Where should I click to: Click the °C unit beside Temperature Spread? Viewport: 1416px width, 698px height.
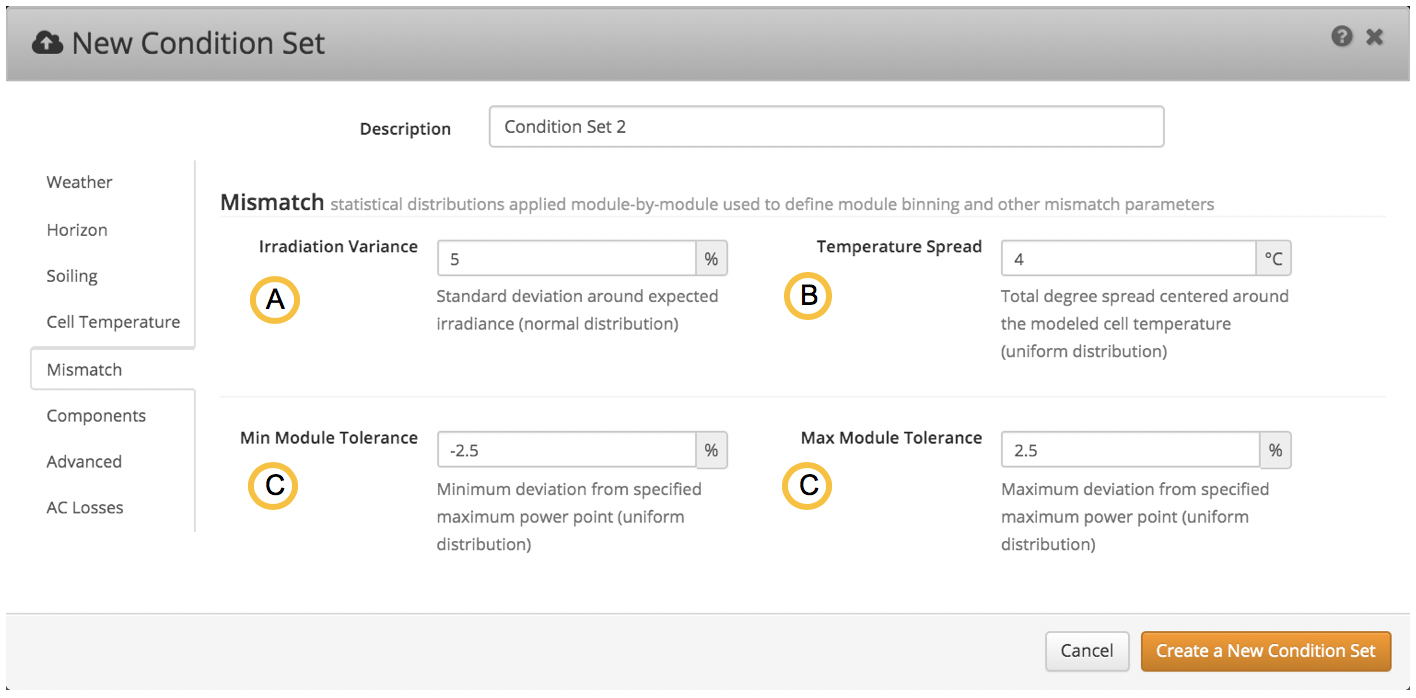pyautogui.click(x=1275, y=257)
